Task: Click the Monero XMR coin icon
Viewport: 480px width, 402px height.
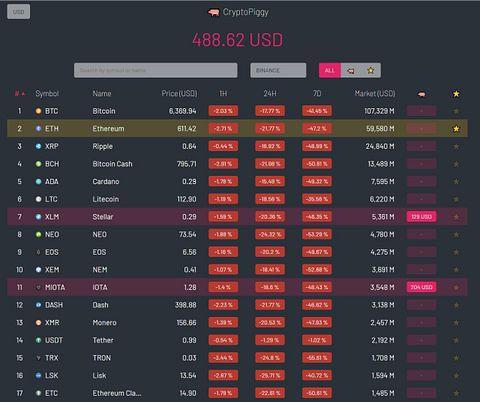Action: pyautogui.click(x=38, y=323)
